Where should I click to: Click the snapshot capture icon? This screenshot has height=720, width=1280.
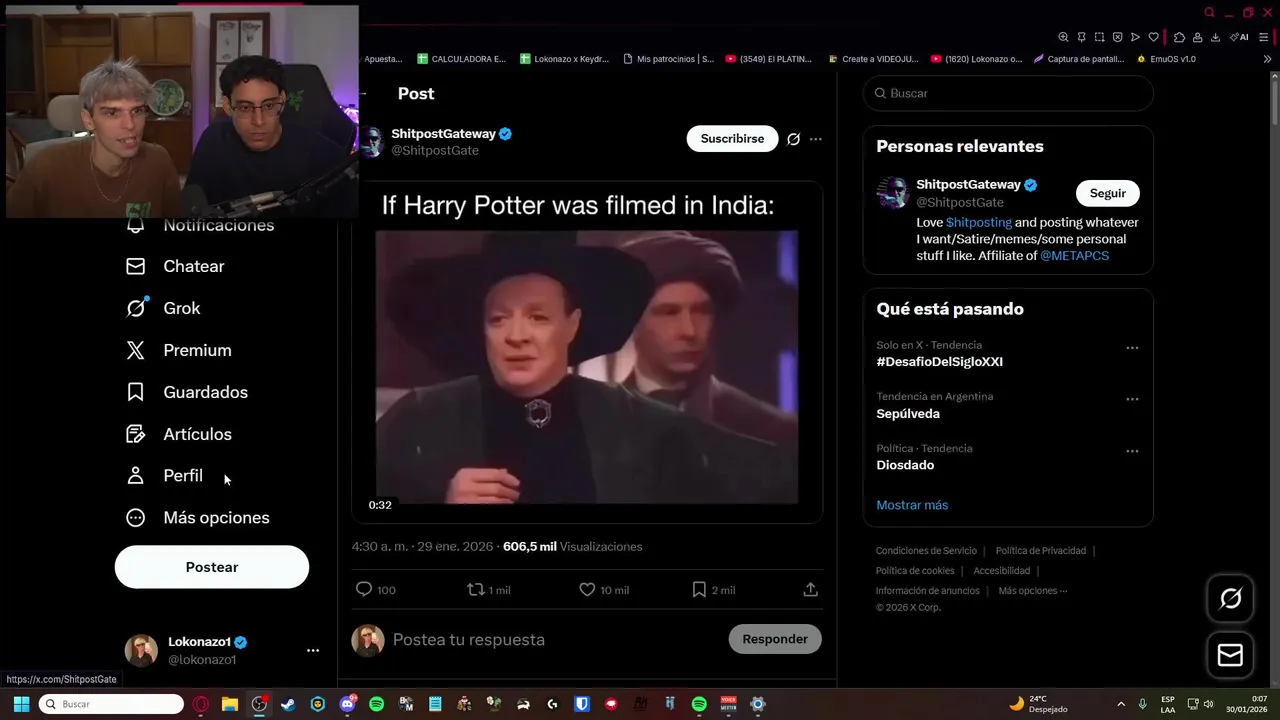pyautogui.click(x=1099, y=37)
